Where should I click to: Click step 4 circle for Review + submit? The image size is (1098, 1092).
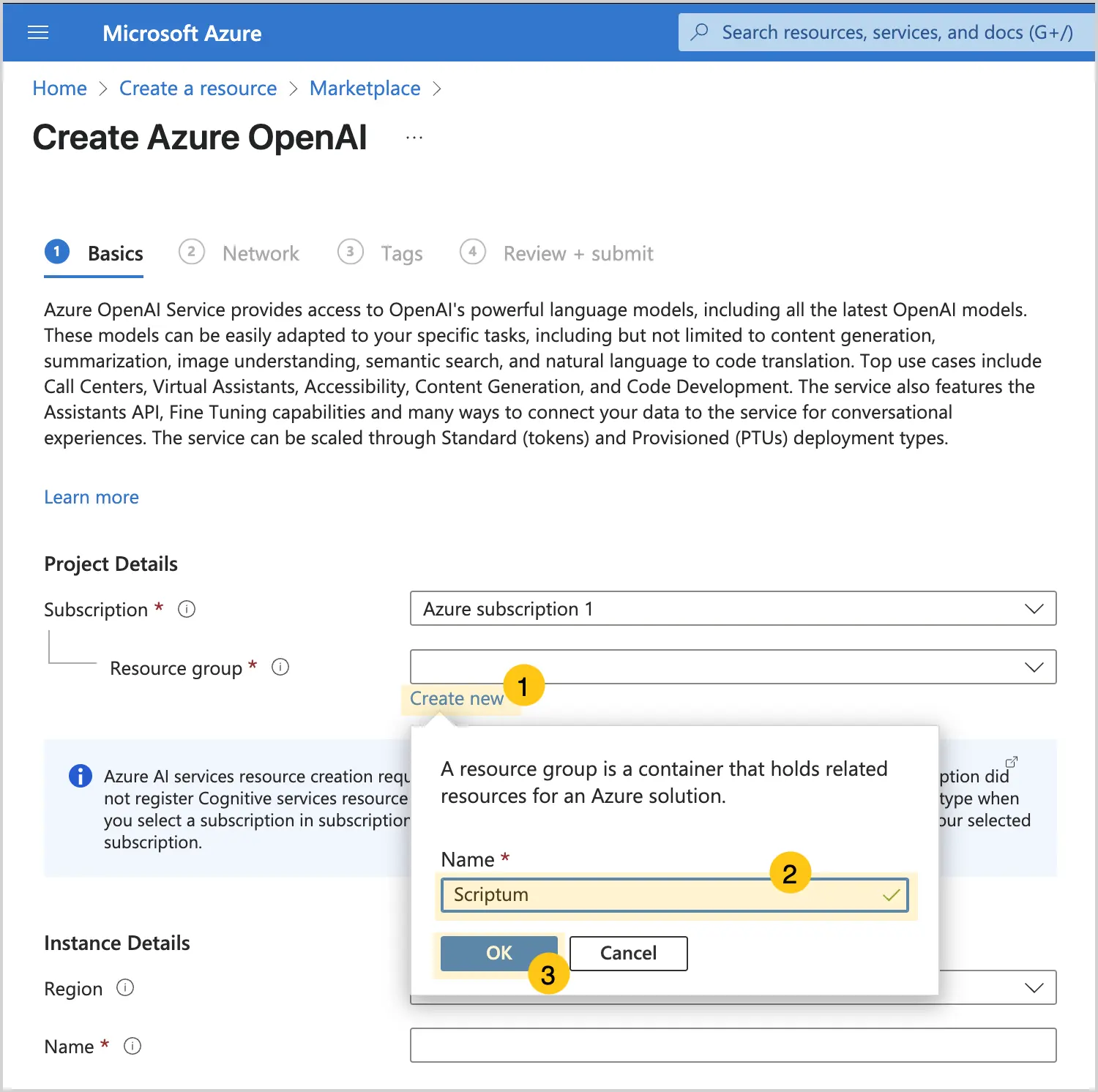[x=472, y=252]
